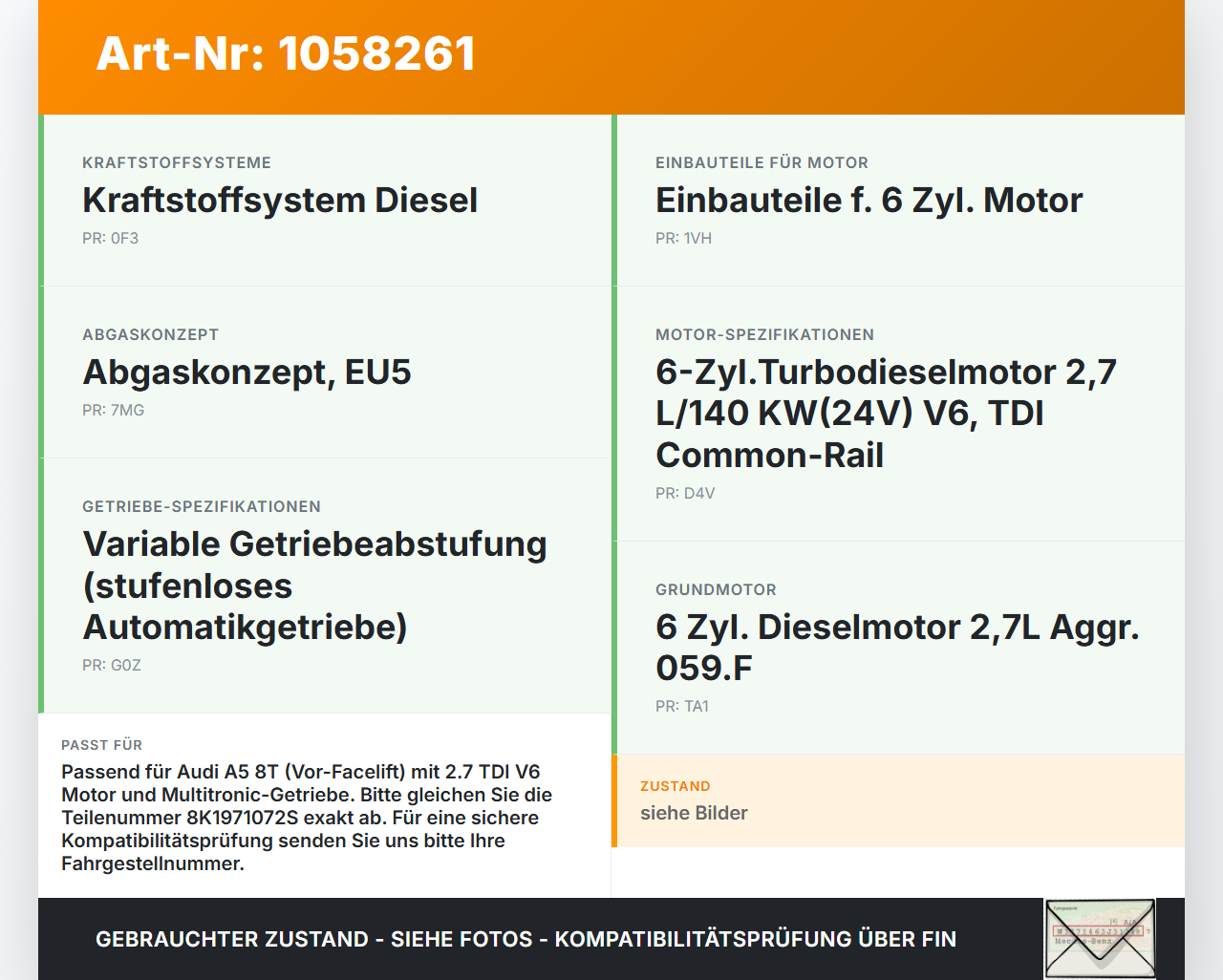Viewport: 1223px width, 980px height.
Task: Click EINBAUTEILE FÜR MOTOR label
Action: 762,162
